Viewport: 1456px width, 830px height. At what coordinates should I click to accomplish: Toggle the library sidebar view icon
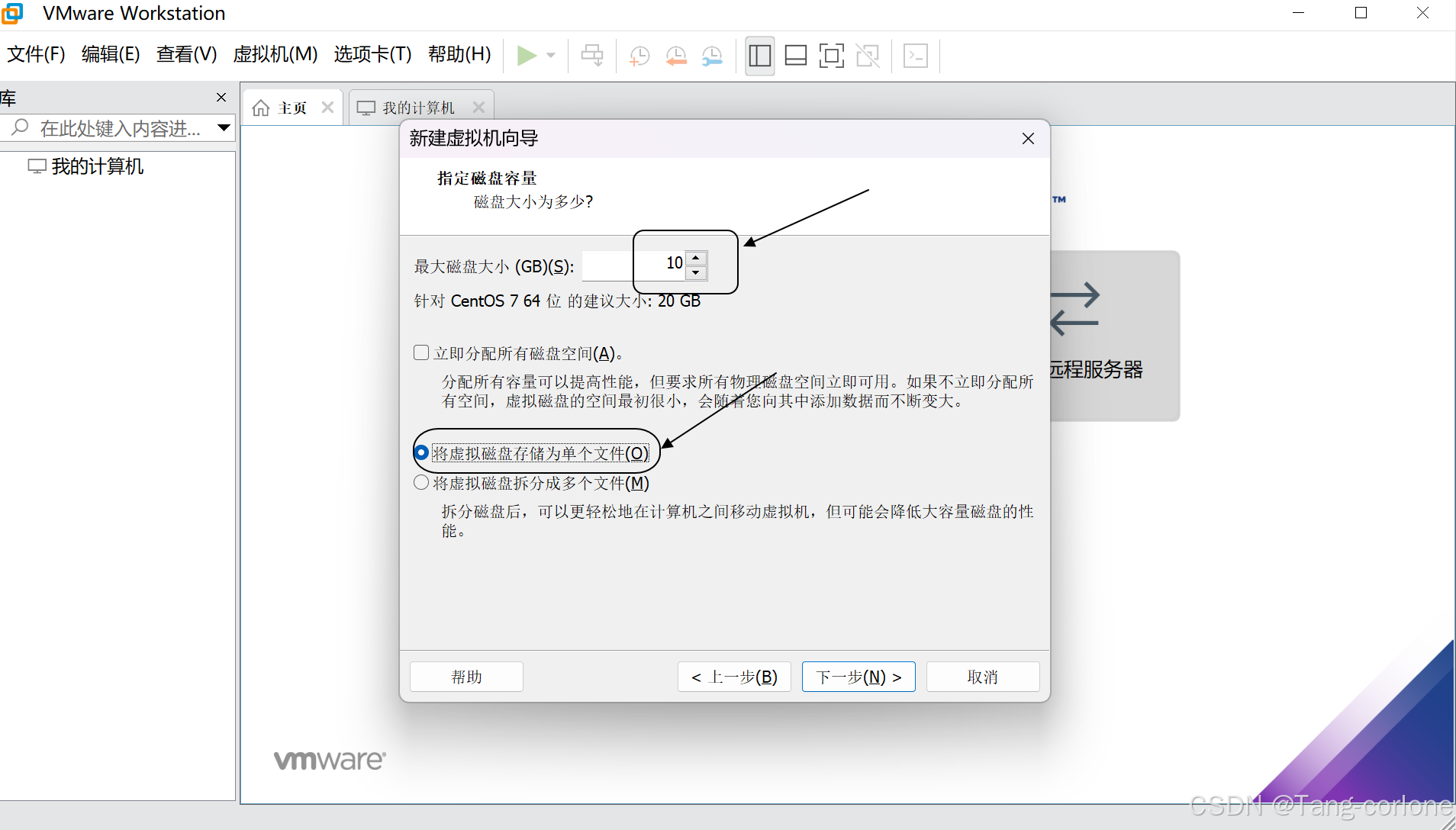coord(760,56)
